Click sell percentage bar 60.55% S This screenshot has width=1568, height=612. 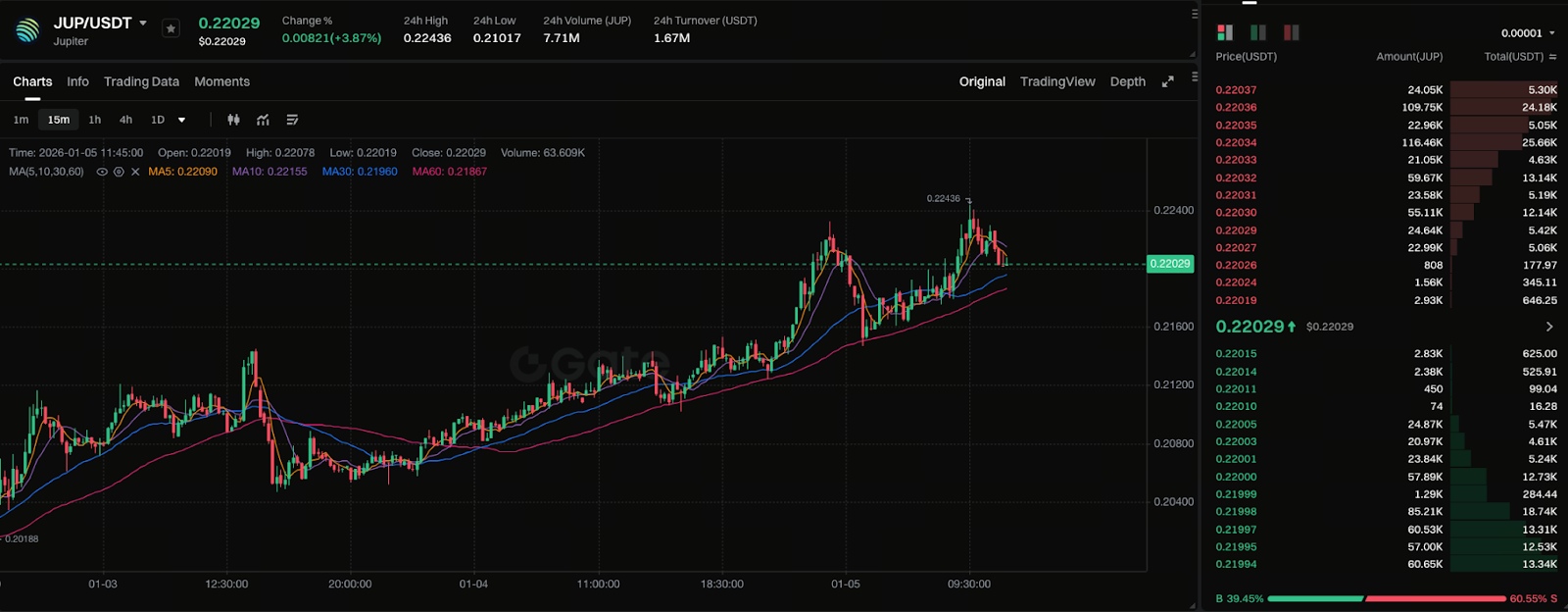point(1461,598)
